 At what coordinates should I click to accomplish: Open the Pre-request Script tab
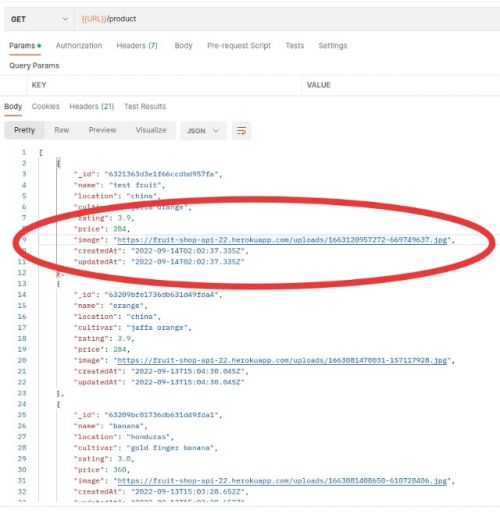click(x=239, y=46)
